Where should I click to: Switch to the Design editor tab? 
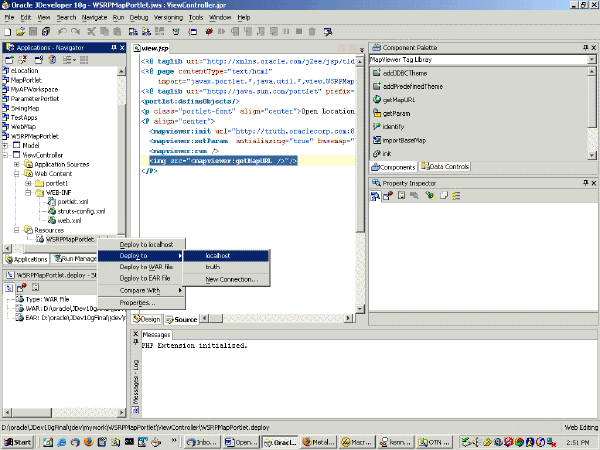click(147, 319)
